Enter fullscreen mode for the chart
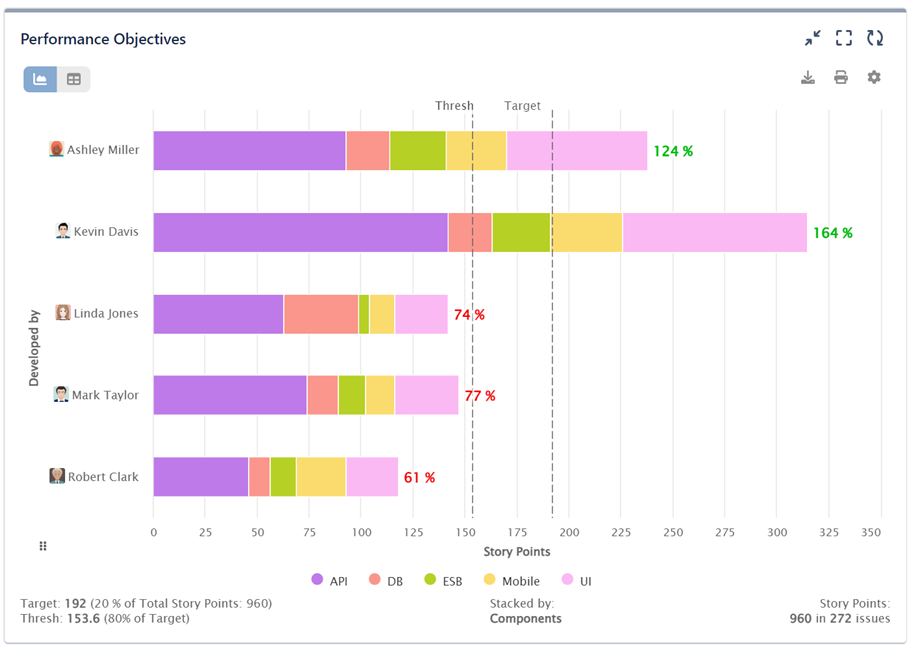This screenshot has height=647, width=910. 843,37
